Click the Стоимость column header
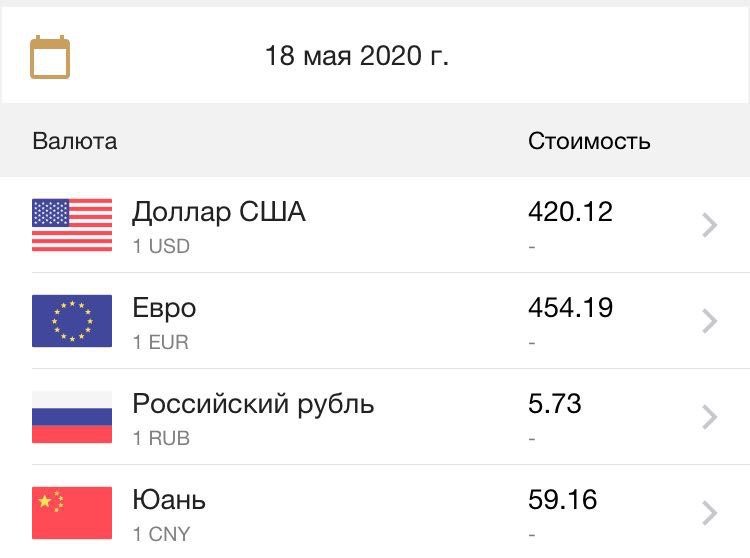This screenshot has height=558, width=750. point(589,141)
